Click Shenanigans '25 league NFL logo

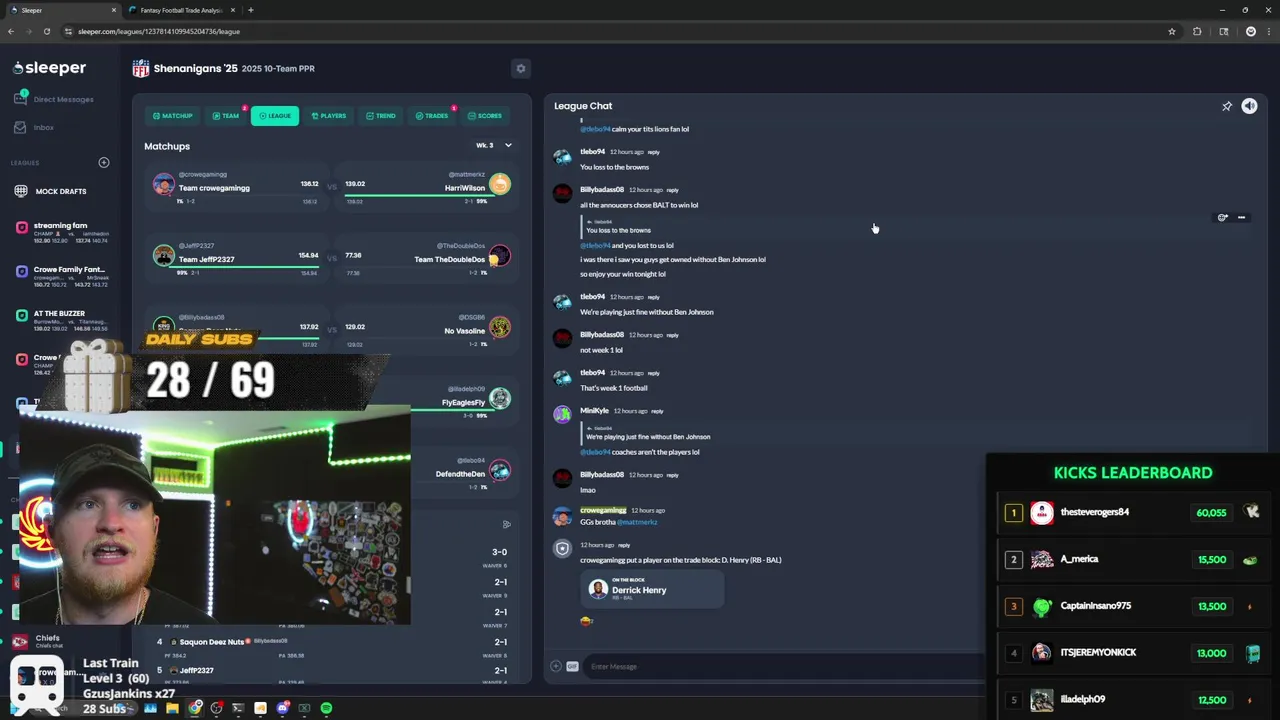[x=141, y=68]
